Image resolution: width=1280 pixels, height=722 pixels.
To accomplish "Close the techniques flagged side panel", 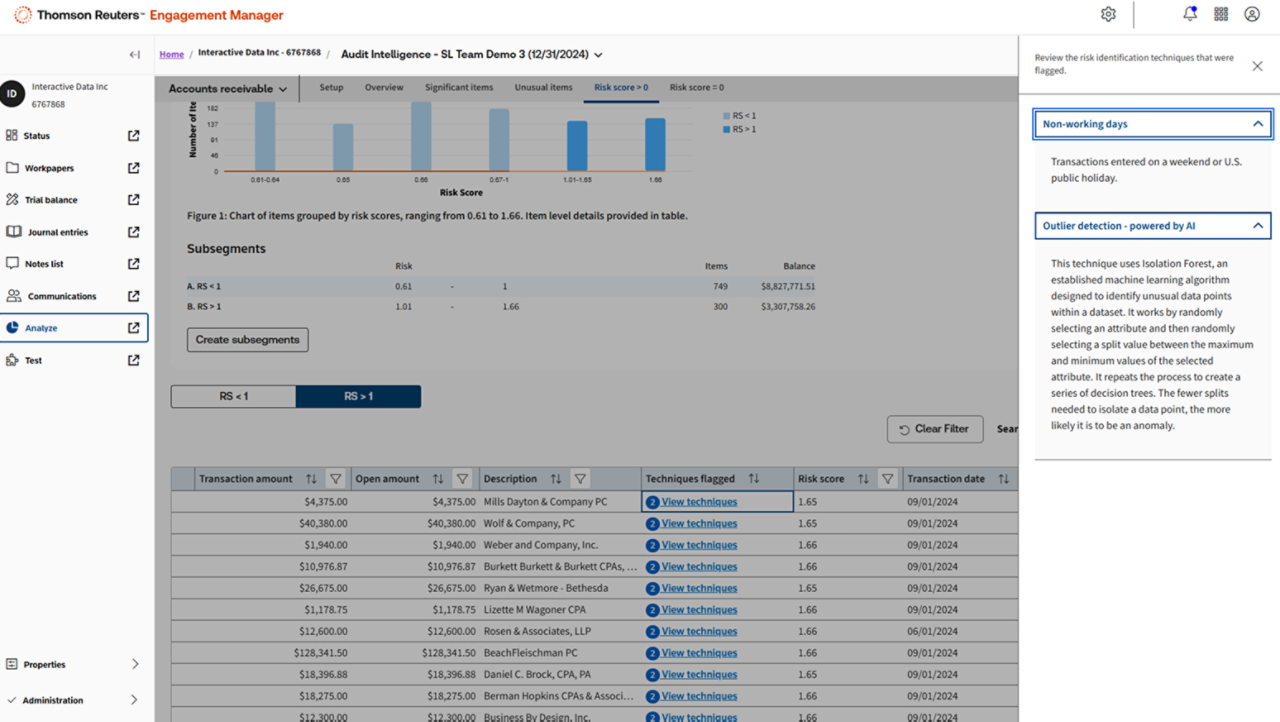I will [x=1257, y=66].
